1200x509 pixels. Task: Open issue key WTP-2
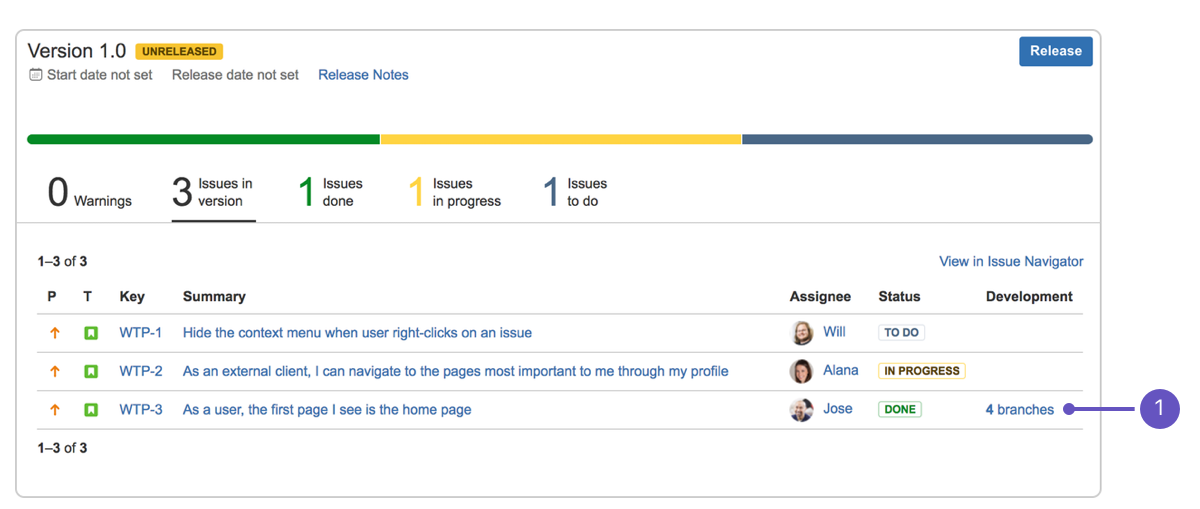coord(141,371)
